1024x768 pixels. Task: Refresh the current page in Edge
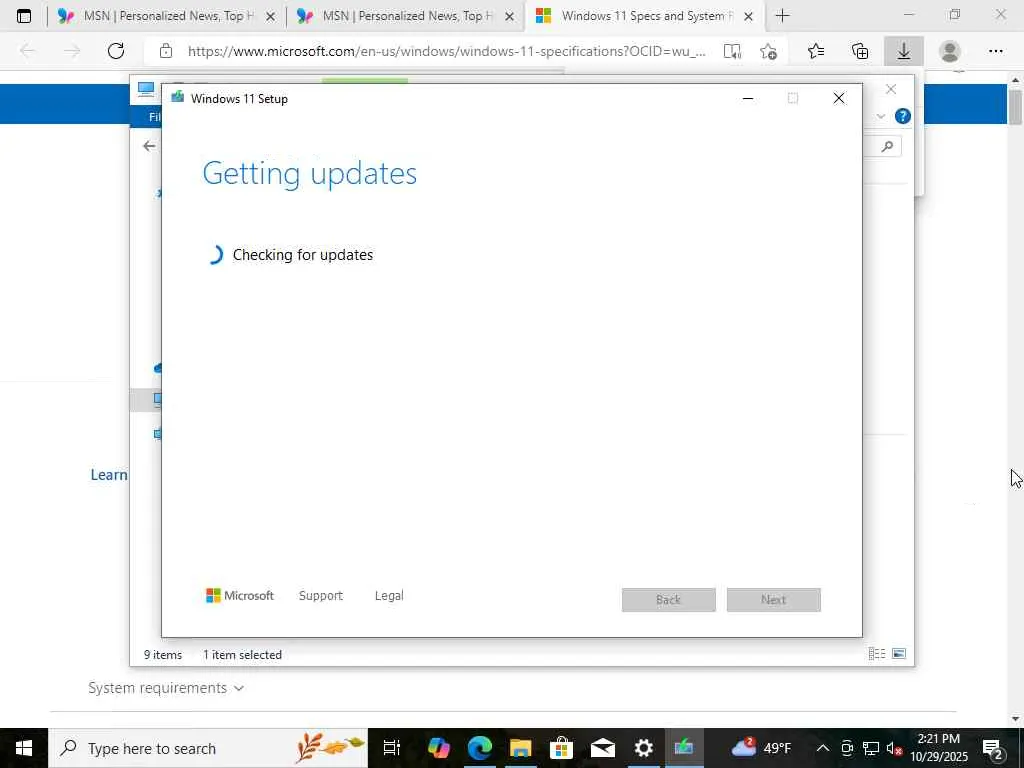[x=116, y=51]
